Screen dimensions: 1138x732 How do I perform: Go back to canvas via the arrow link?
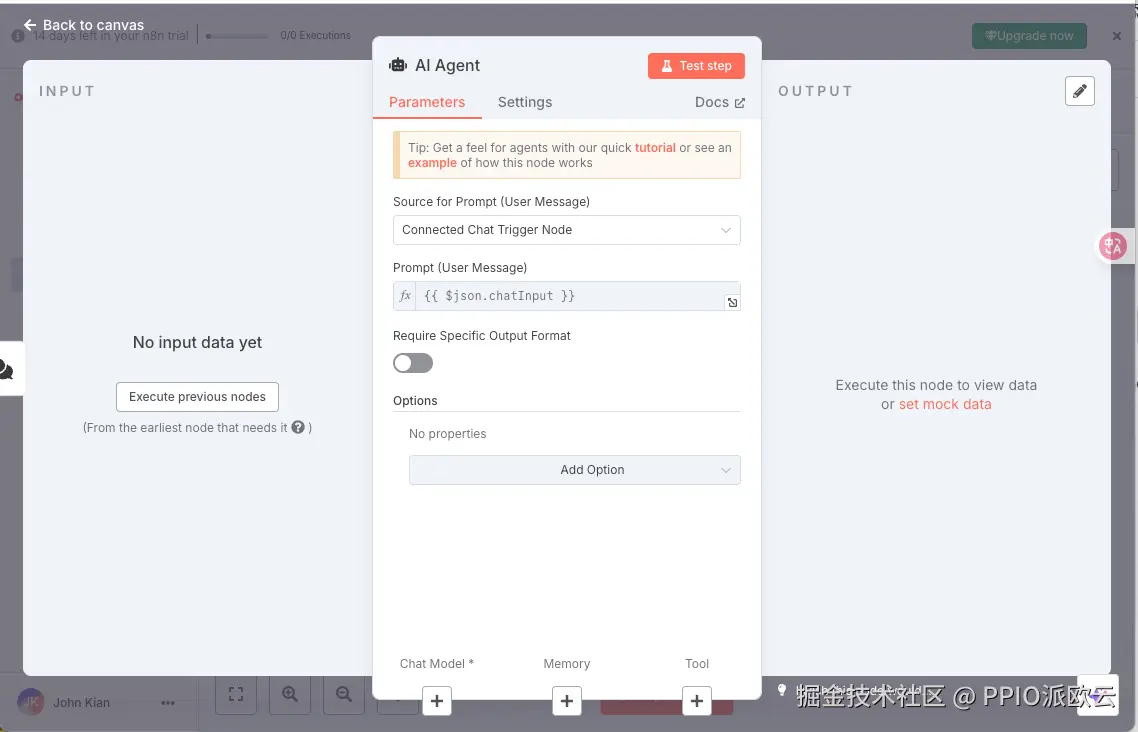(83, 25)
